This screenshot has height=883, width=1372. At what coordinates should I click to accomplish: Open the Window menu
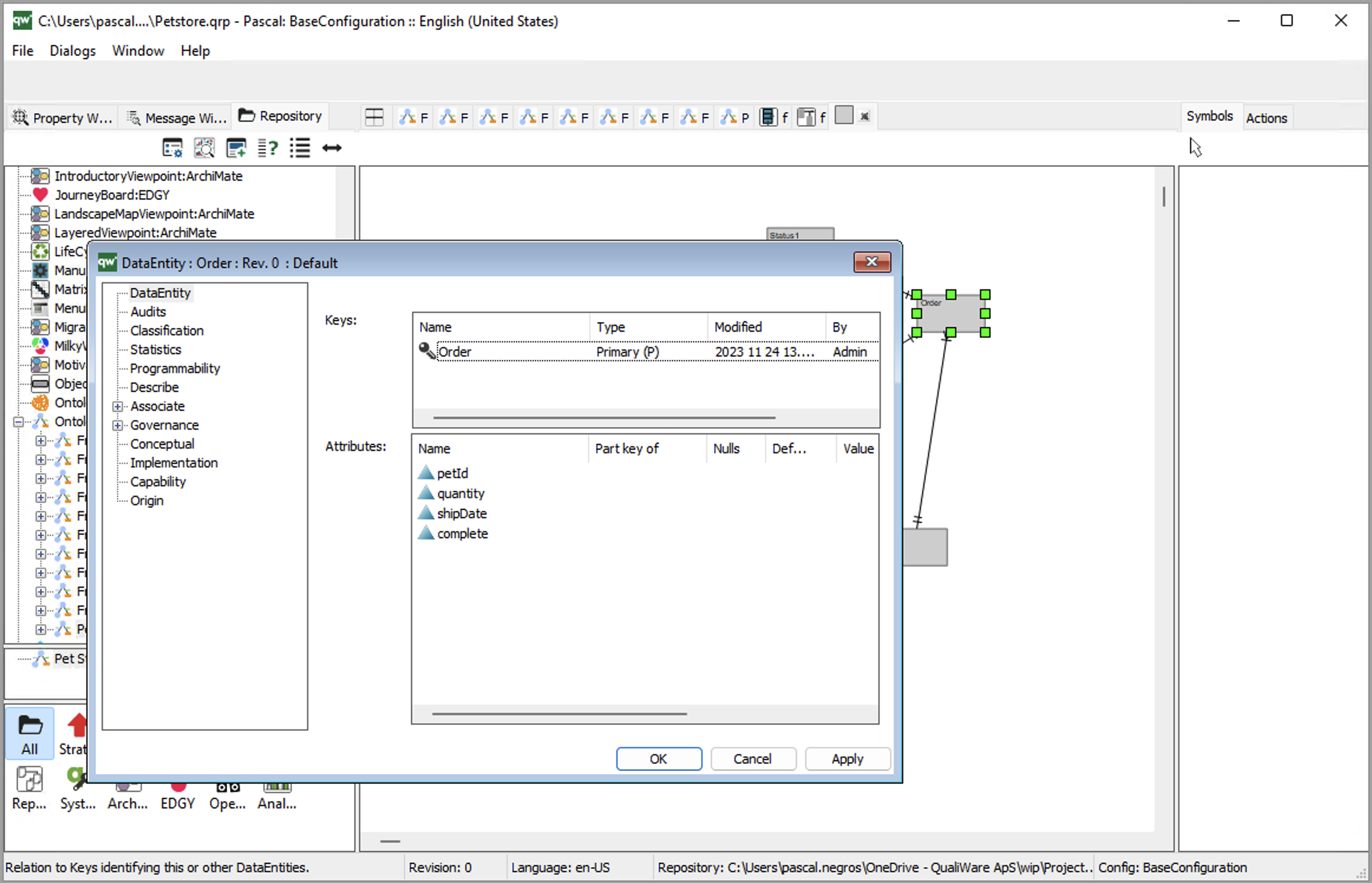tap(138, 51)
